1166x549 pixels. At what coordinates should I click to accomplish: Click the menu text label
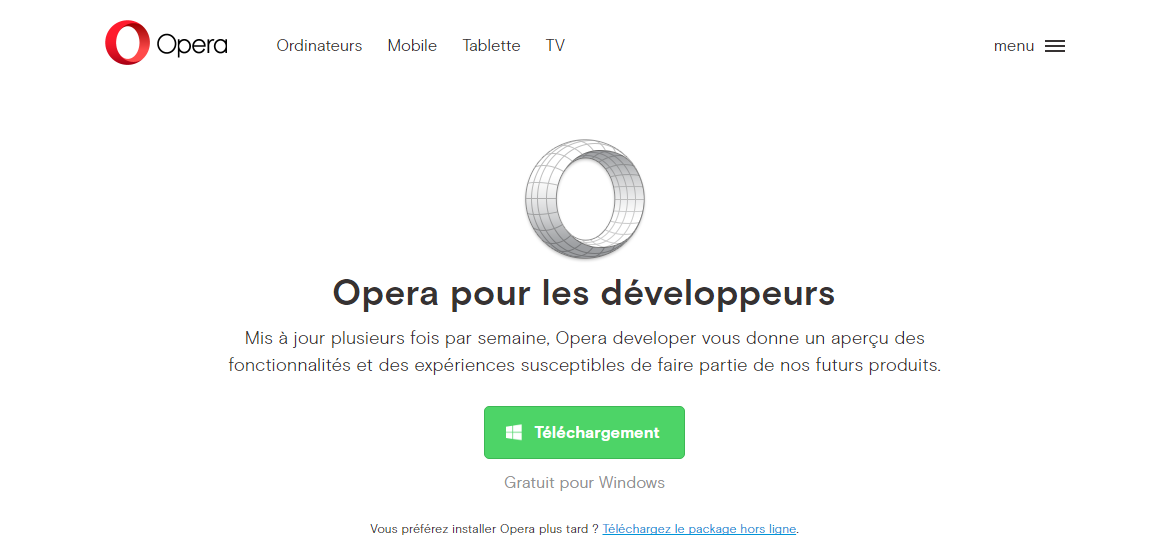point(1014,46)
